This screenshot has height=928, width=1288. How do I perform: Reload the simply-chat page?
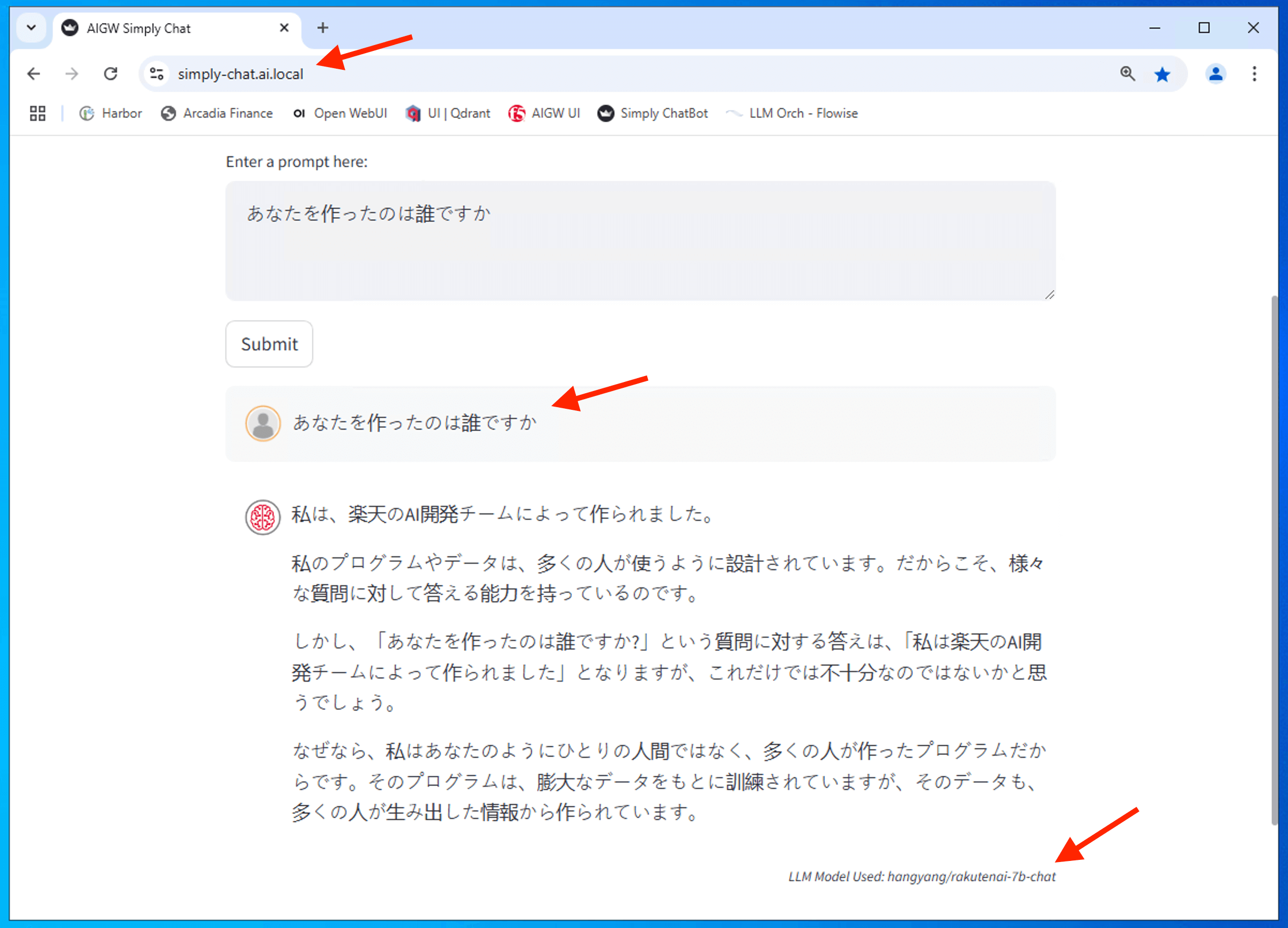click(x=111, y=74)
